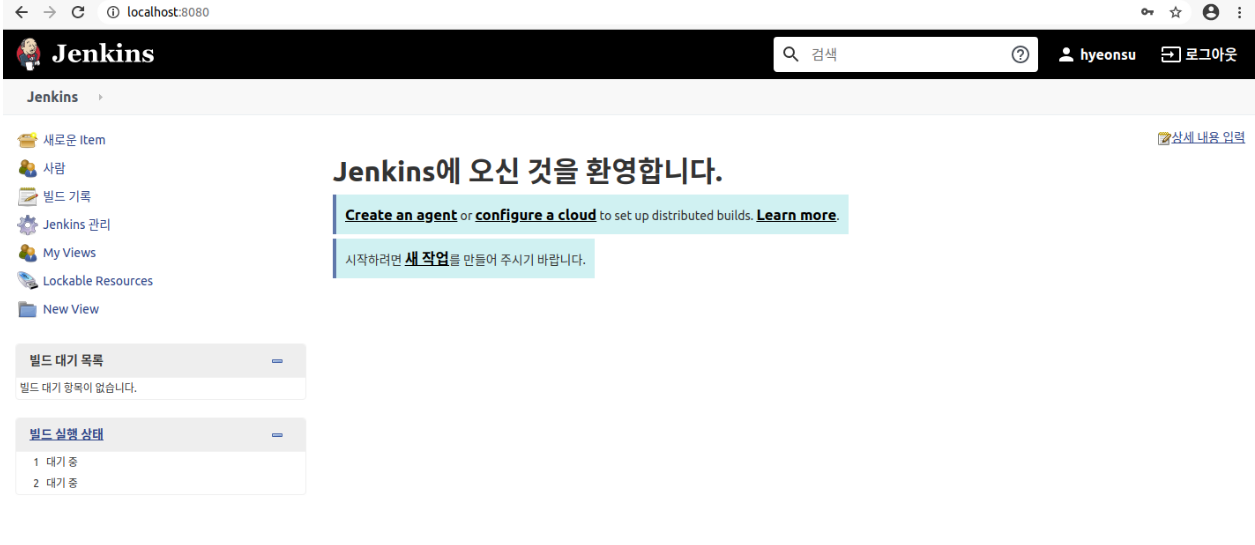Reload the page with refresh icon
Screen dimensions: 1255x545
pyautogui.click(x=78, y=12)
